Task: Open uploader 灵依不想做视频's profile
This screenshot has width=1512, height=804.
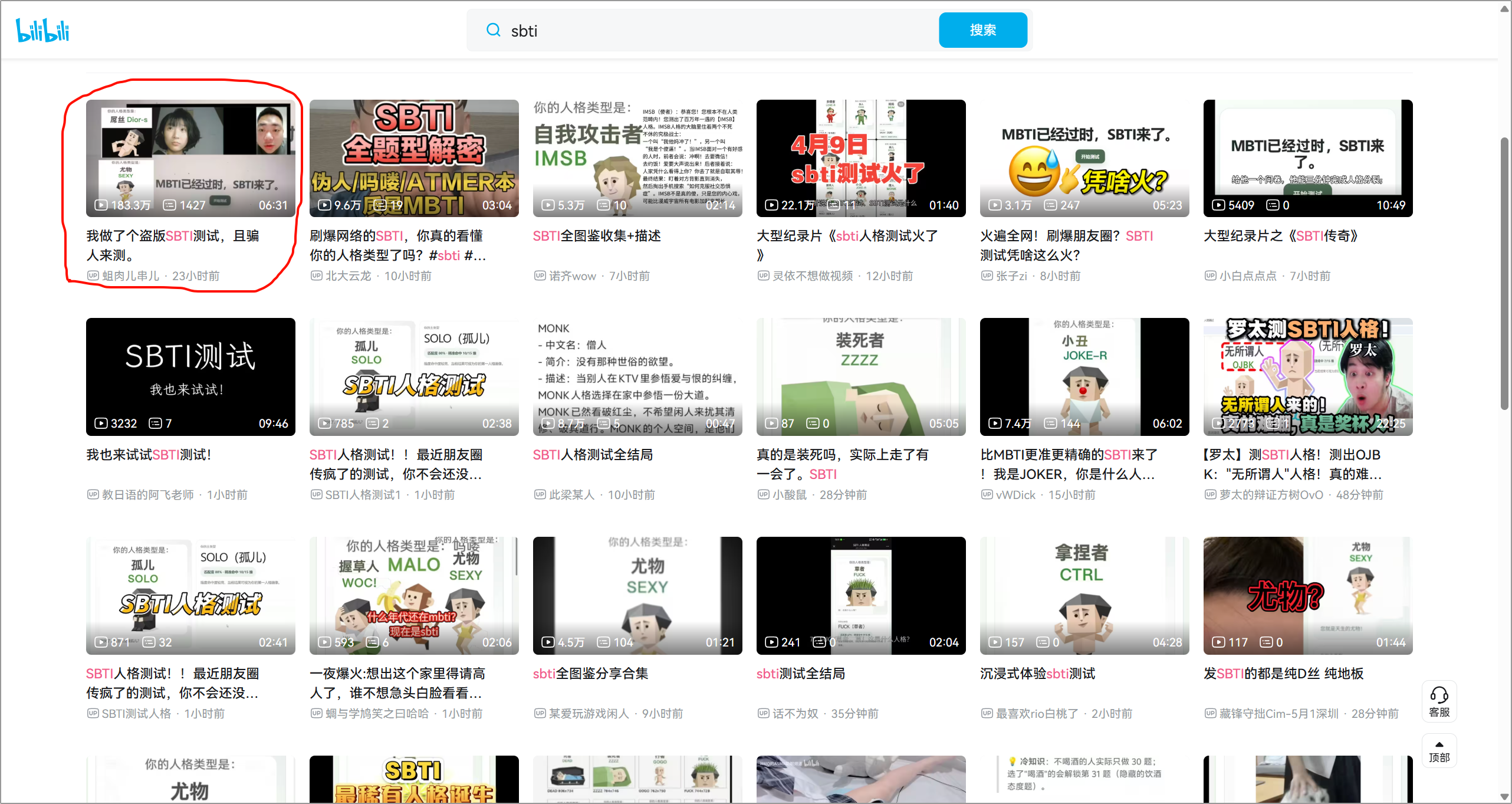Action: coord(813,276)
